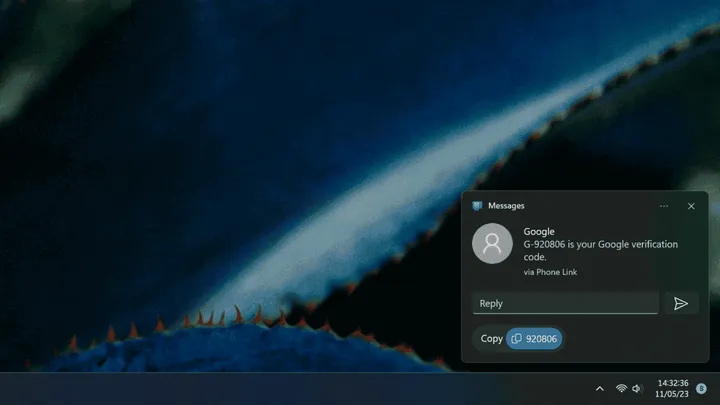Click the message text 'G-920806 is your Google verification code.'

pos(601,250)
